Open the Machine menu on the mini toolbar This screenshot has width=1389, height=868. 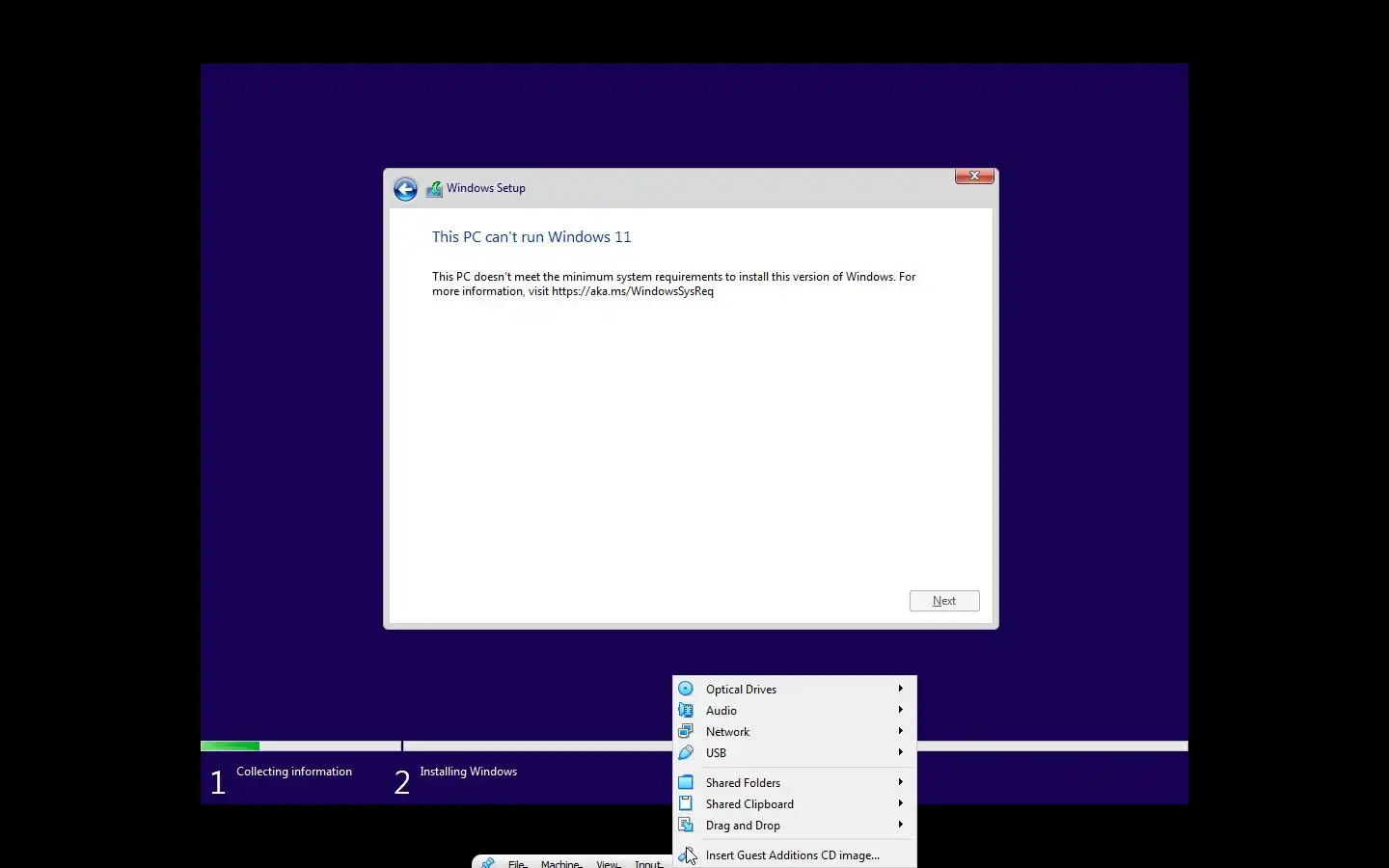pyautogui.click(x=561, y=864)
